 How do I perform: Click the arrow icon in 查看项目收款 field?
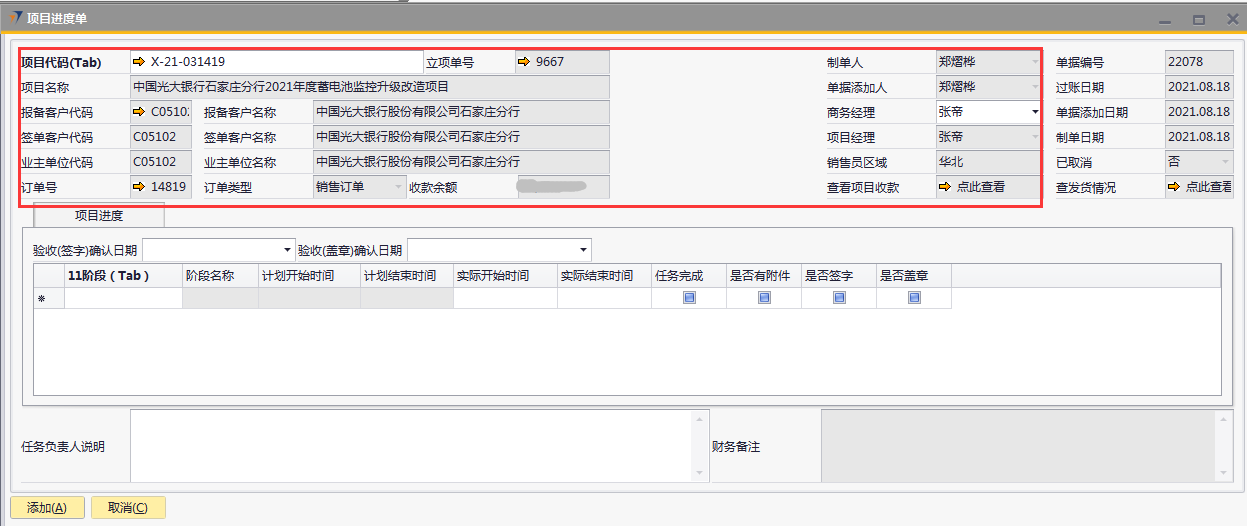click(946, 187)
